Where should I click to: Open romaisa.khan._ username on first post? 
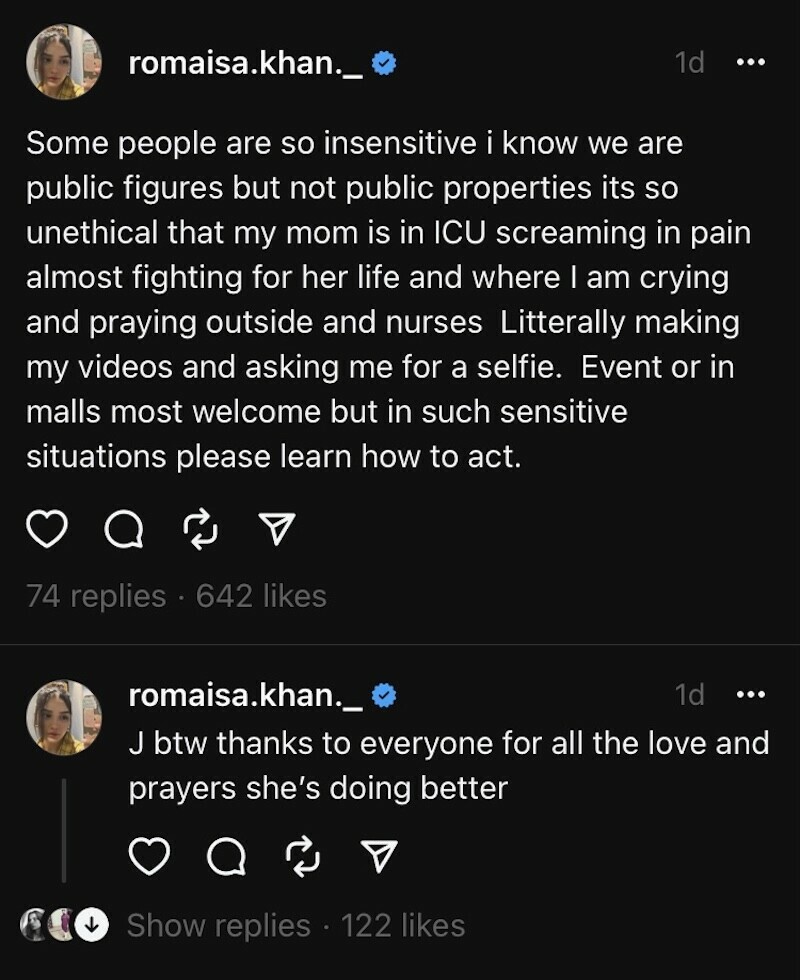click(246, 64)
